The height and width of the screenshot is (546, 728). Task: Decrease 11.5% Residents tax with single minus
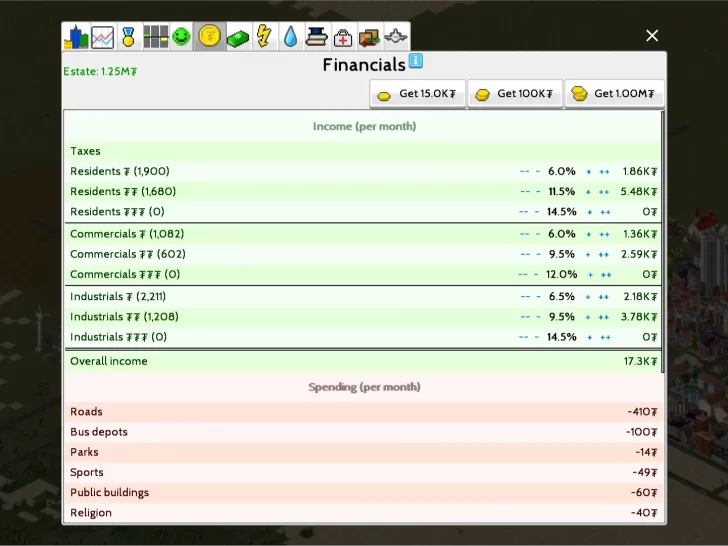tap(537, 192)
